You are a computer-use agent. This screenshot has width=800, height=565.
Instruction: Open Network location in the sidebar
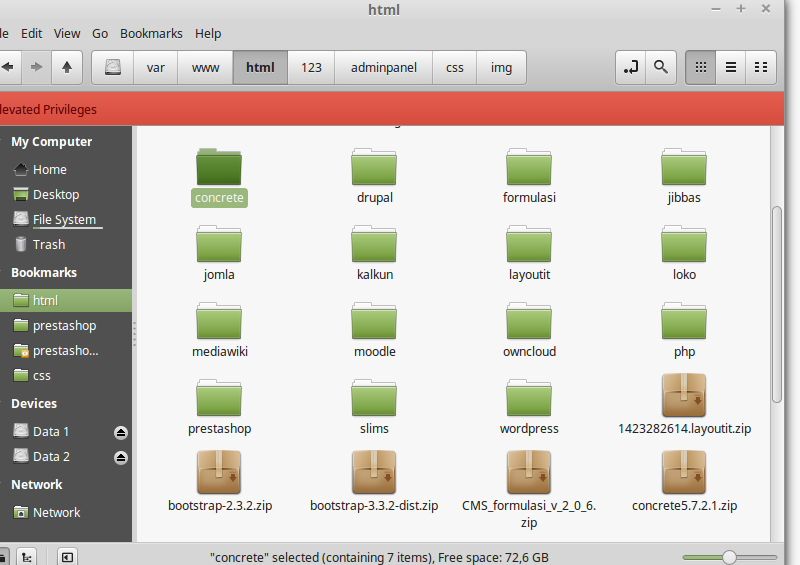[x=66, y=512]
